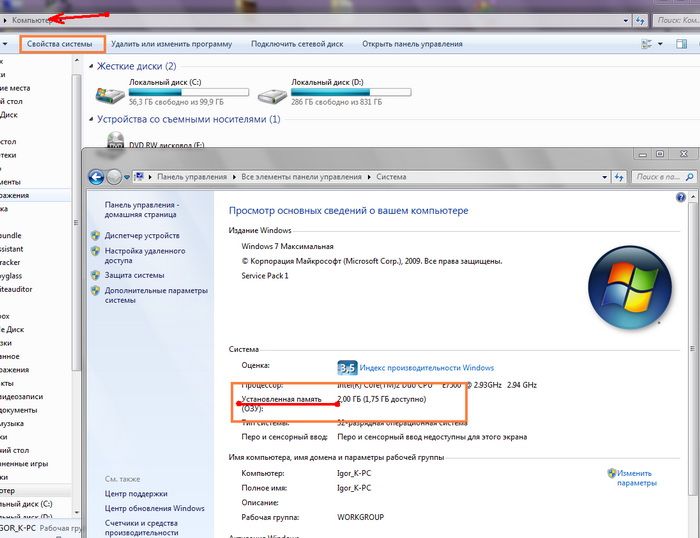Click the Explorer navigation pane scrollbar
Image resolution: width=700 pixels, height=538 pixels.
coord(76,222)
